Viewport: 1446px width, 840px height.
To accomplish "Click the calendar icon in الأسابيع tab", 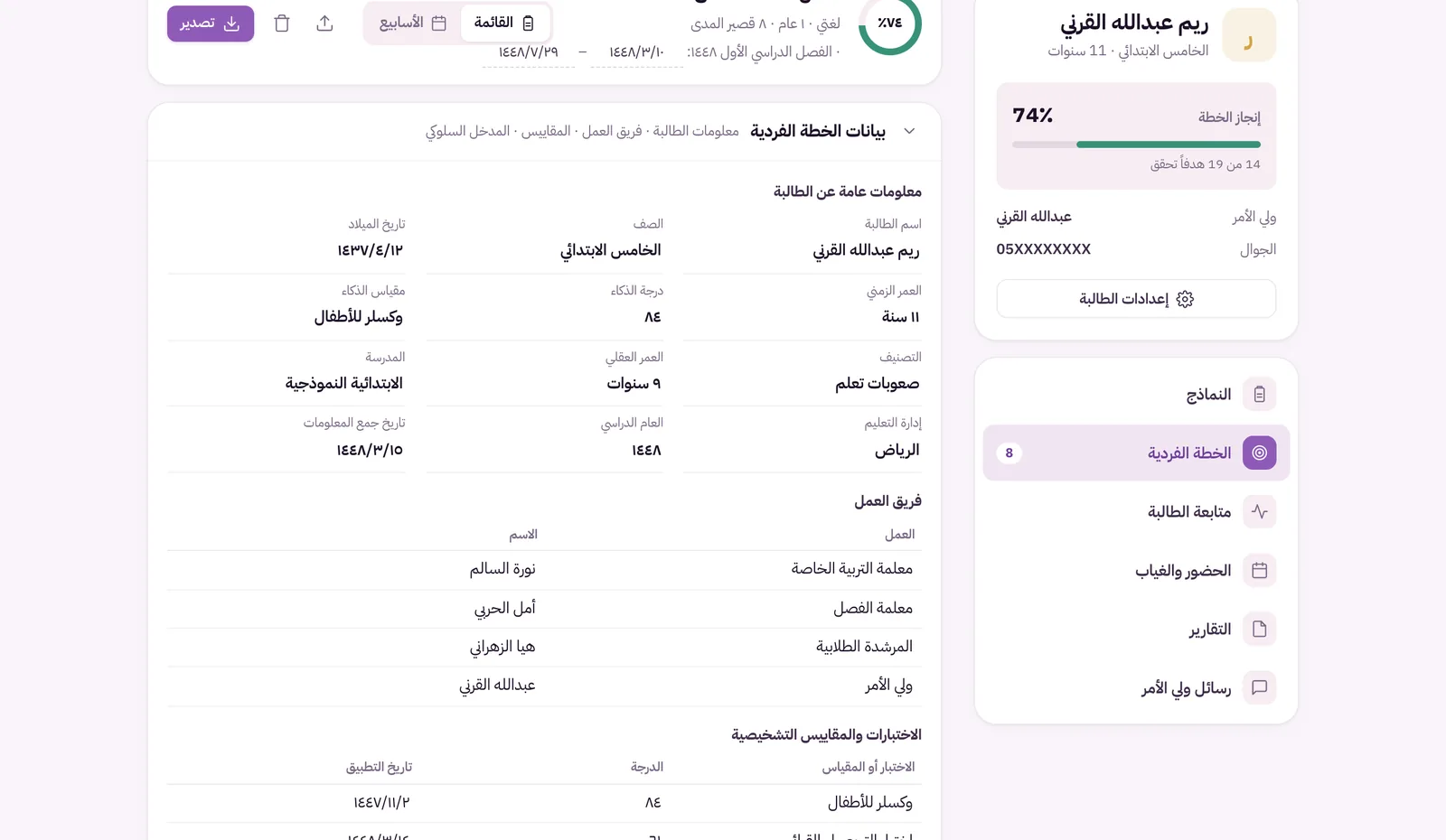I will [439, 23].
